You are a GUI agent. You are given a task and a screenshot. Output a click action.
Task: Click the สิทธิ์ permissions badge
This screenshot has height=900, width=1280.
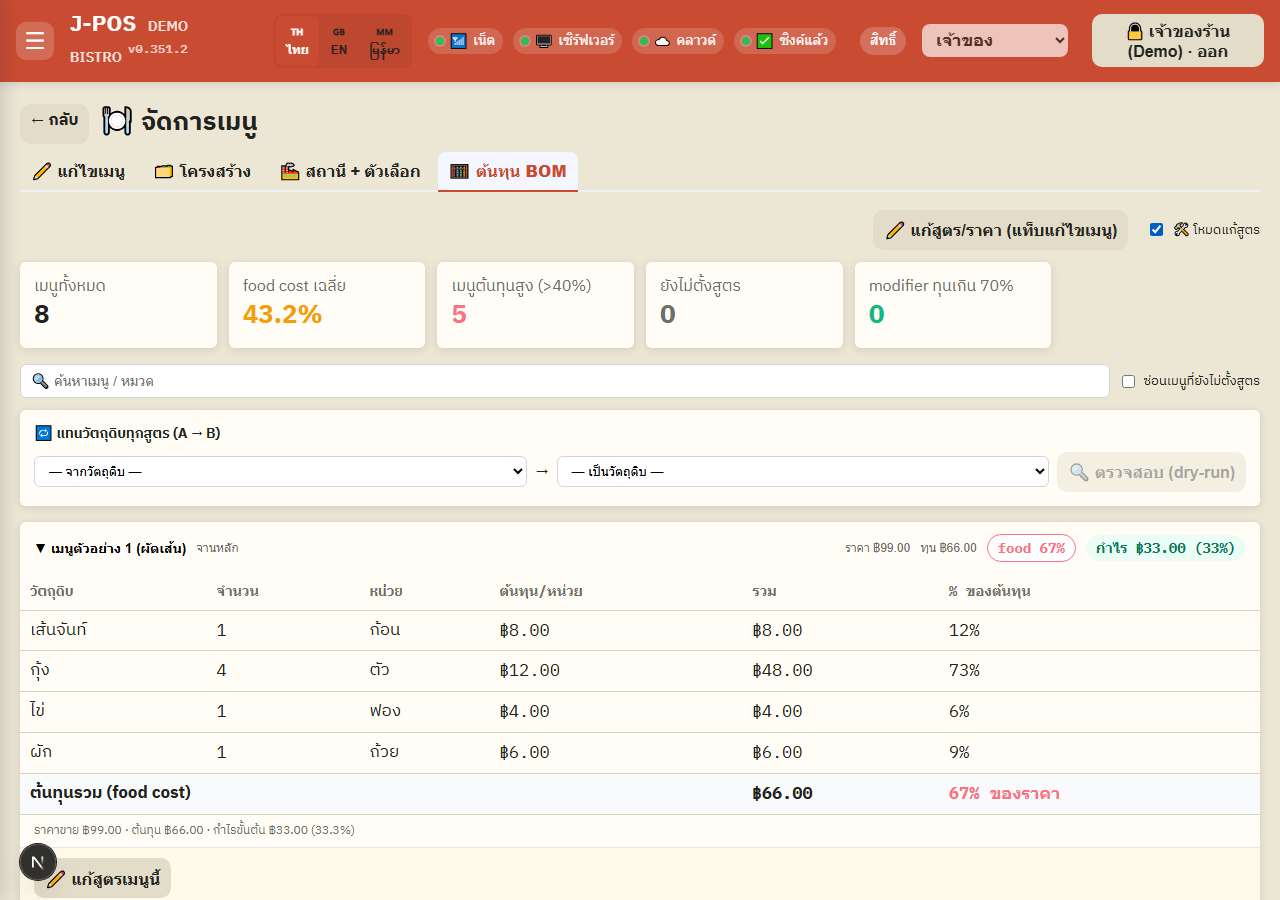coord(883,41)
